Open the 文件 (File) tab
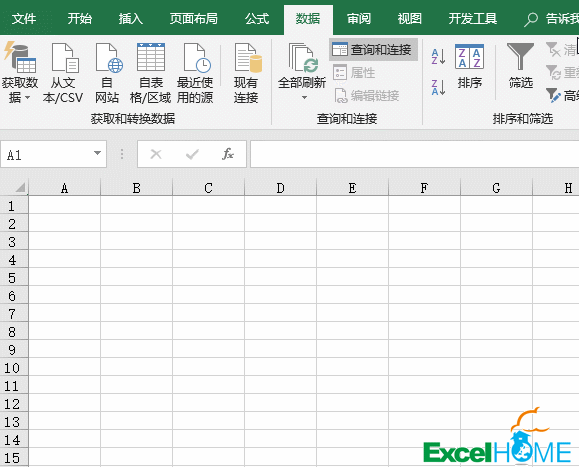 coord(24,18)
